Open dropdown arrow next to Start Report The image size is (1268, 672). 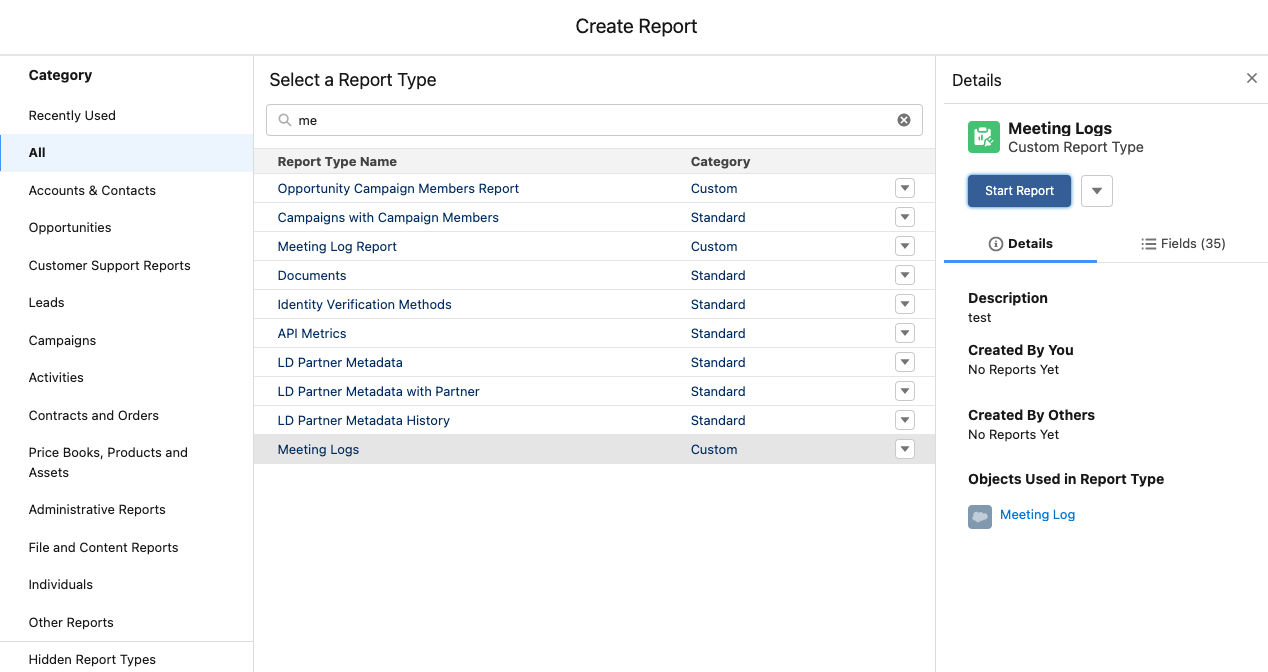click(x=1097, y=191)
